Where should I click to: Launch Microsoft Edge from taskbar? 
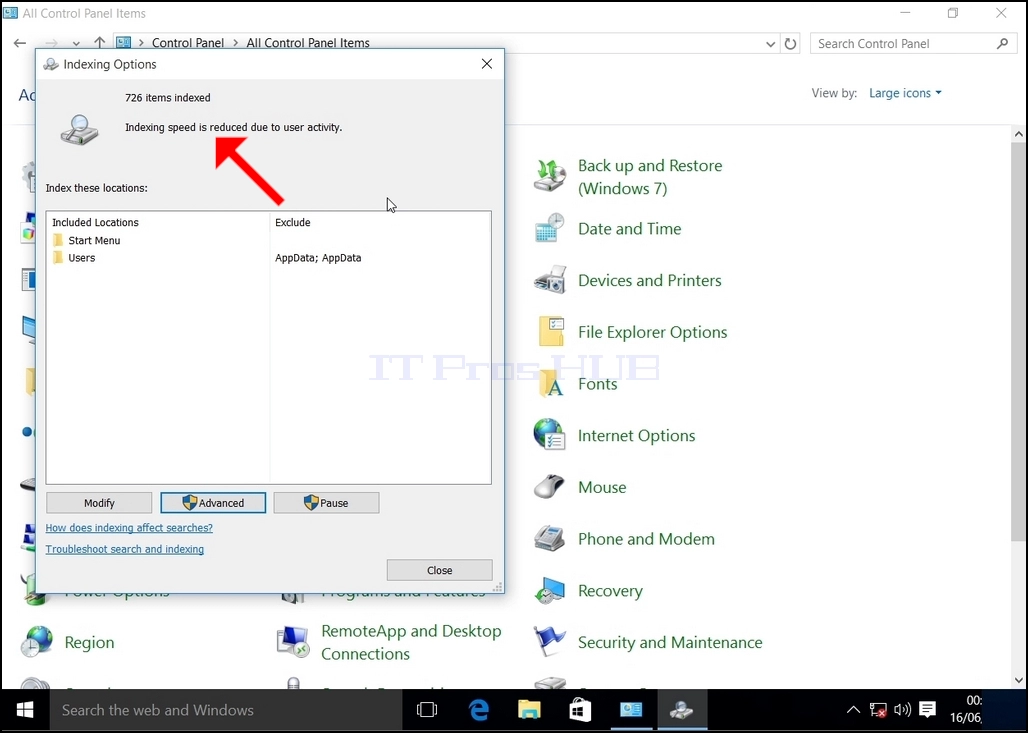[479, 710]
